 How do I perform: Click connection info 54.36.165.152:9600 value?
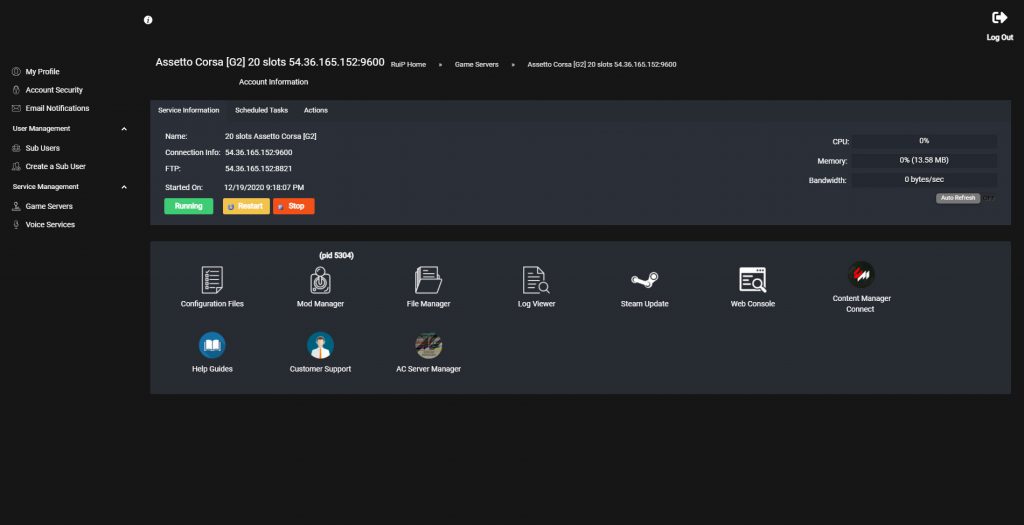click(259, 153)
